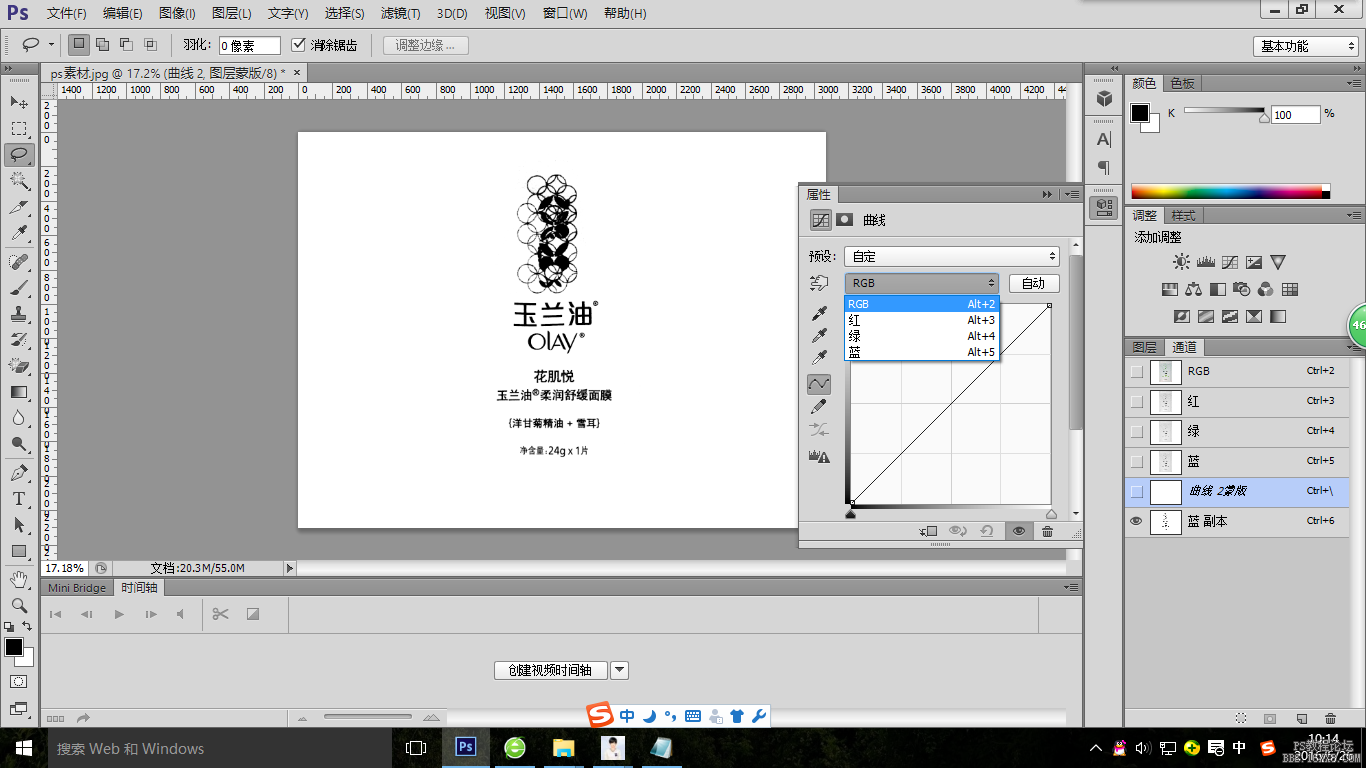Open the RGB channel dropdown in Curves

point(922,283)
